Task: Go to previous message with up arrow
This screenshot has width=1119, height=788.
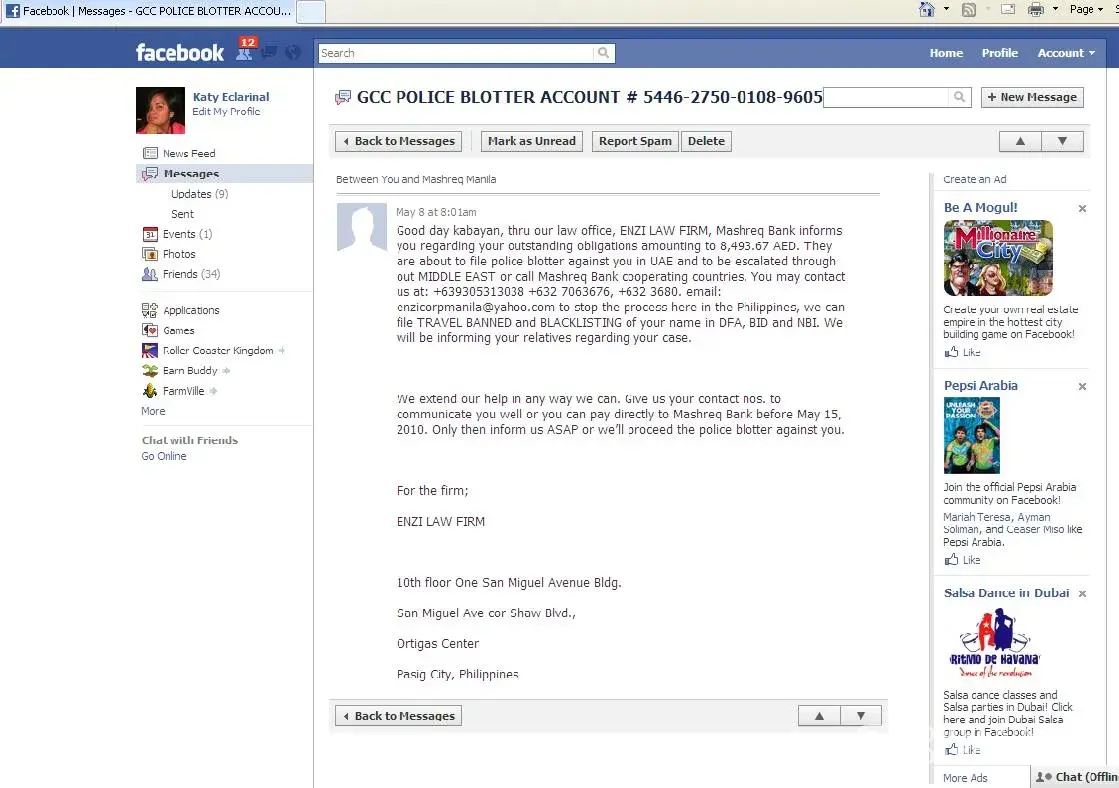Action: [x=1020, y=141]
